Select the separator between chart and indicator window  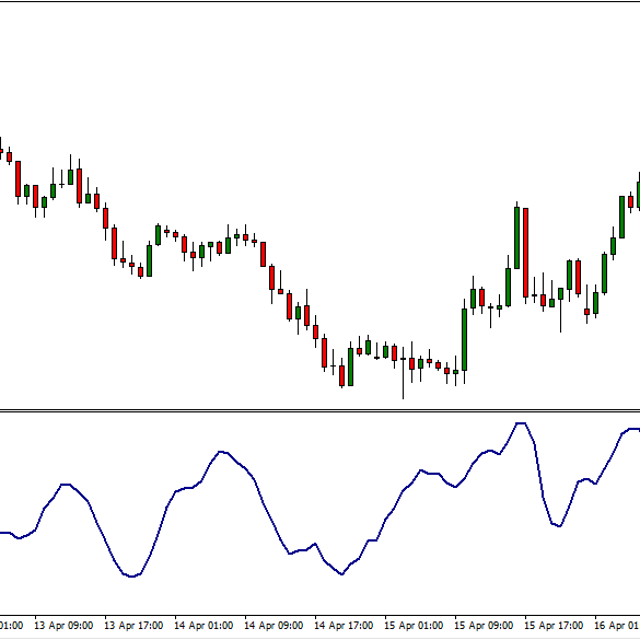click(x=320, y=410)
